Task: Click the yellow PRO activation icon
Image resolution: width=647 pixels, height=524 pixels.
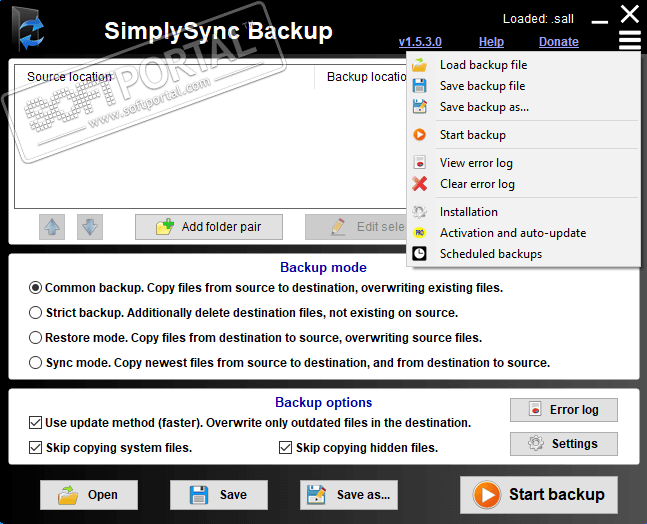Action: coord(420,233)
